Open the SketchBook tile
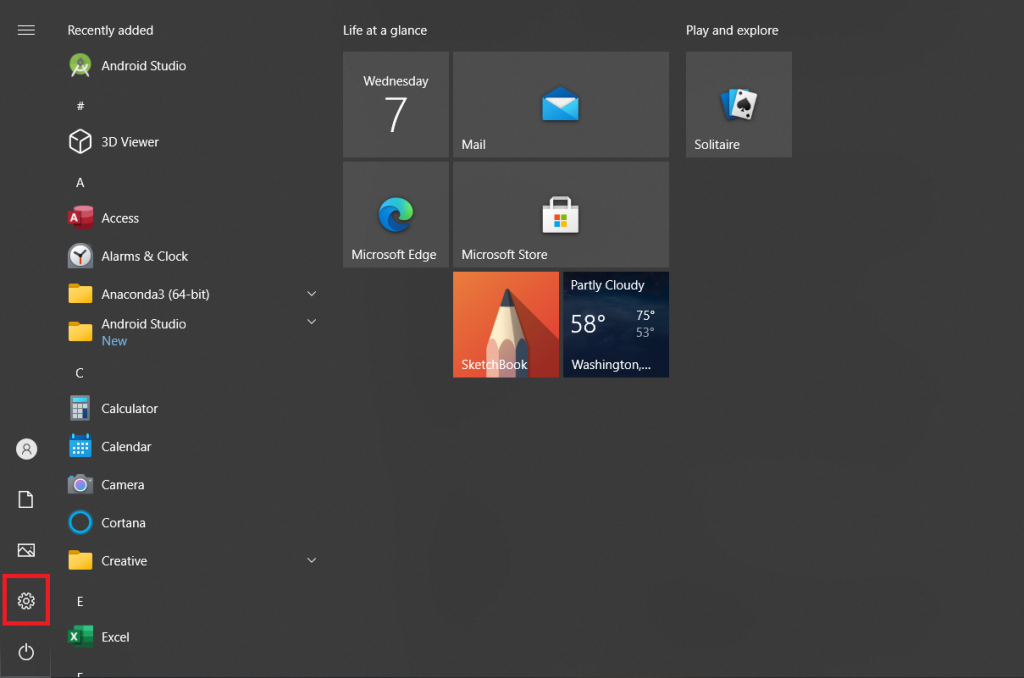This screenshot has width=1024, height=678. point(505,324)
